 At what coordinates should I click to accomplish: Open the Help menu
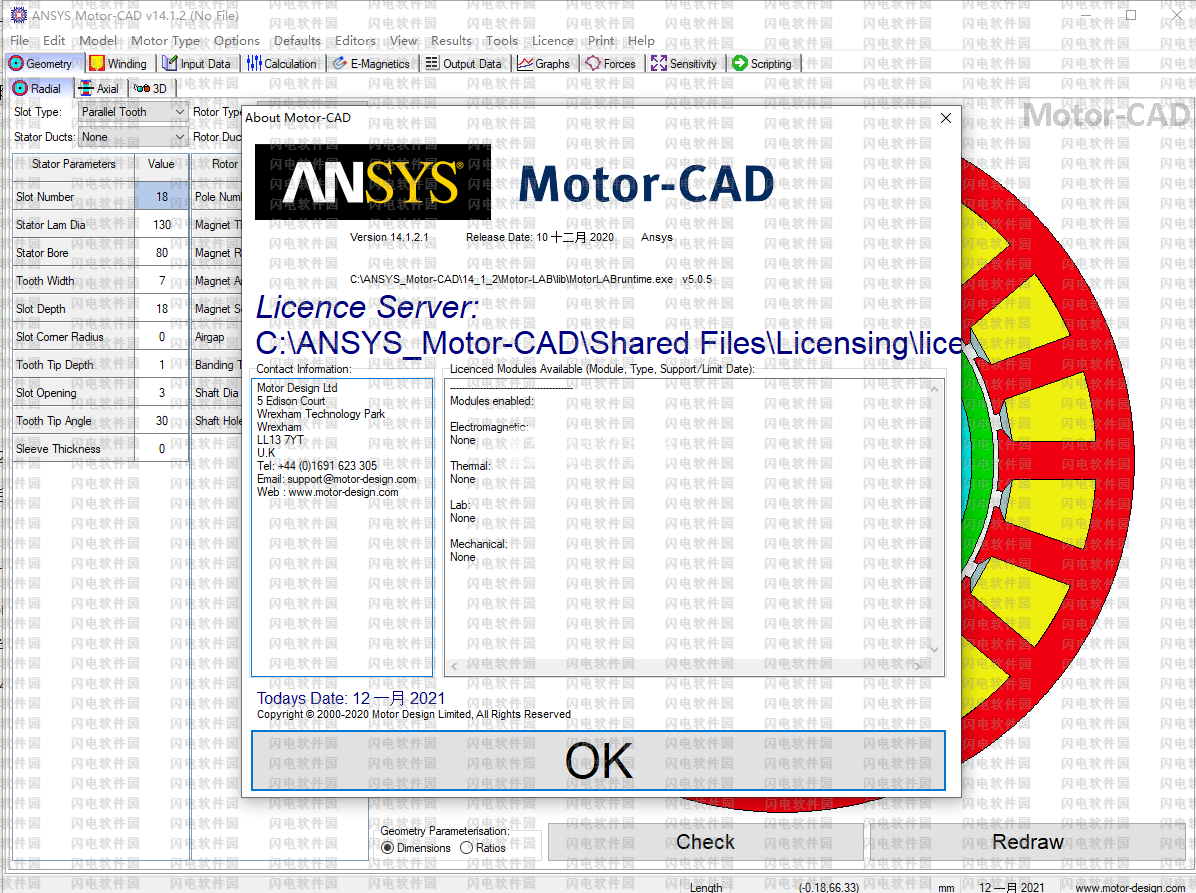(641, 40)
